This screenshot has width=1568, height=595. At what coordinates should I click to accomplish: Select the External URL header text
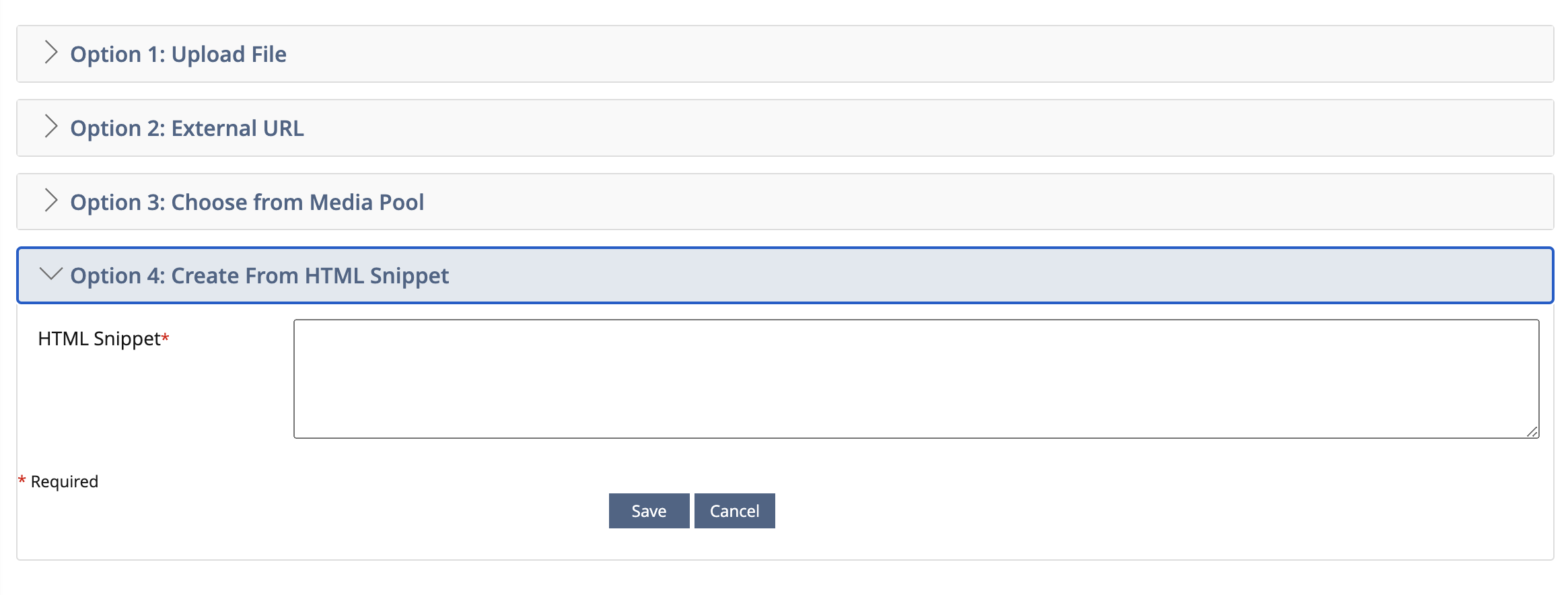coord(187,129)
